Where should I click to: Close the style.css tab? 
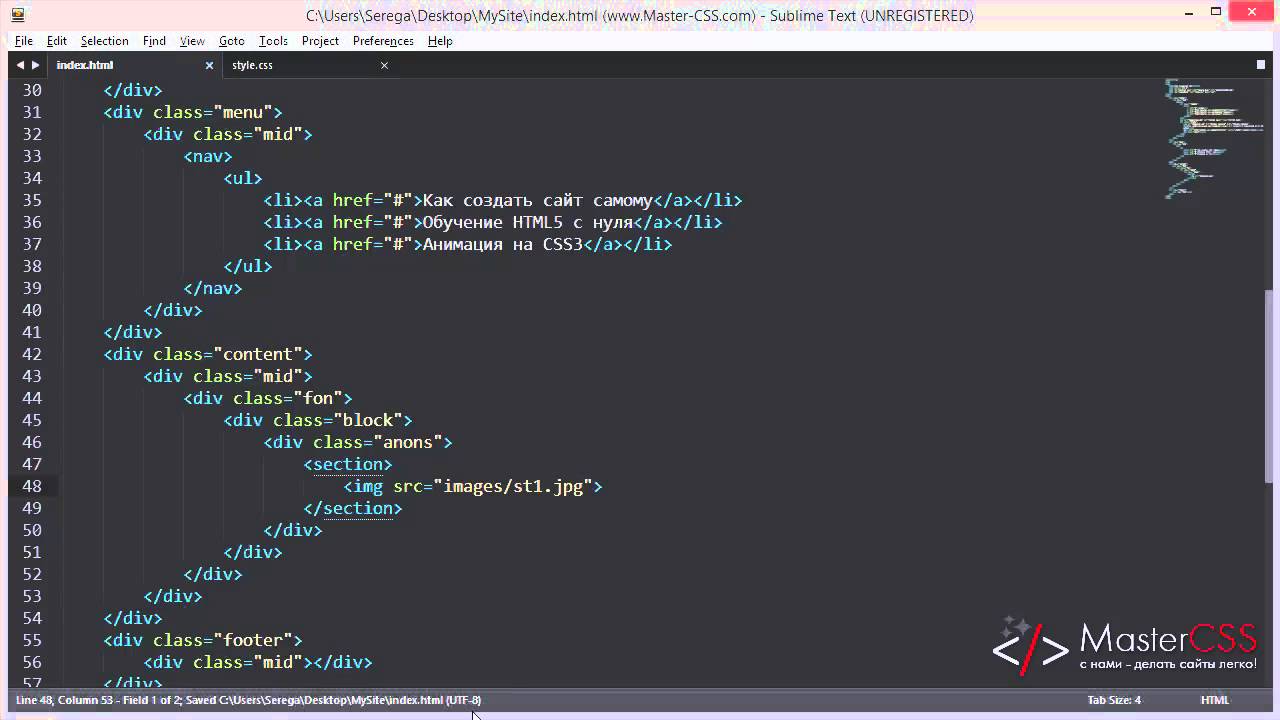click(384, 65)
